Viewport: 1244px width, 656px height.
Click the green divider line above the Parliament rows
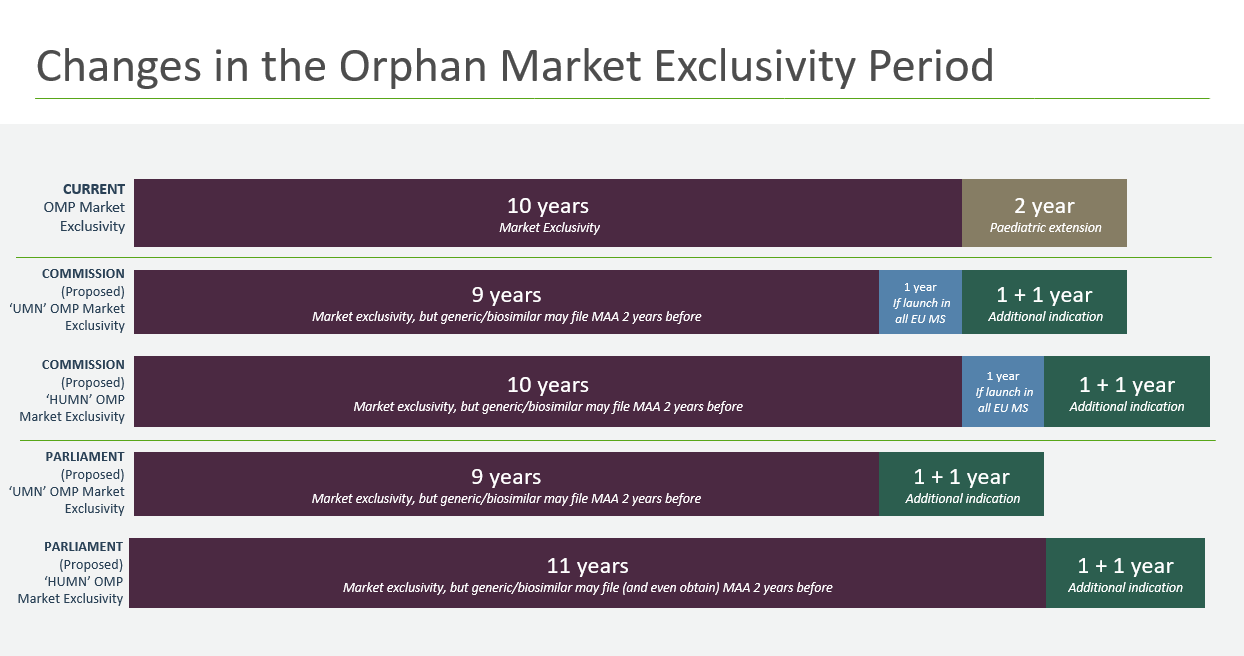coord(617,441)
